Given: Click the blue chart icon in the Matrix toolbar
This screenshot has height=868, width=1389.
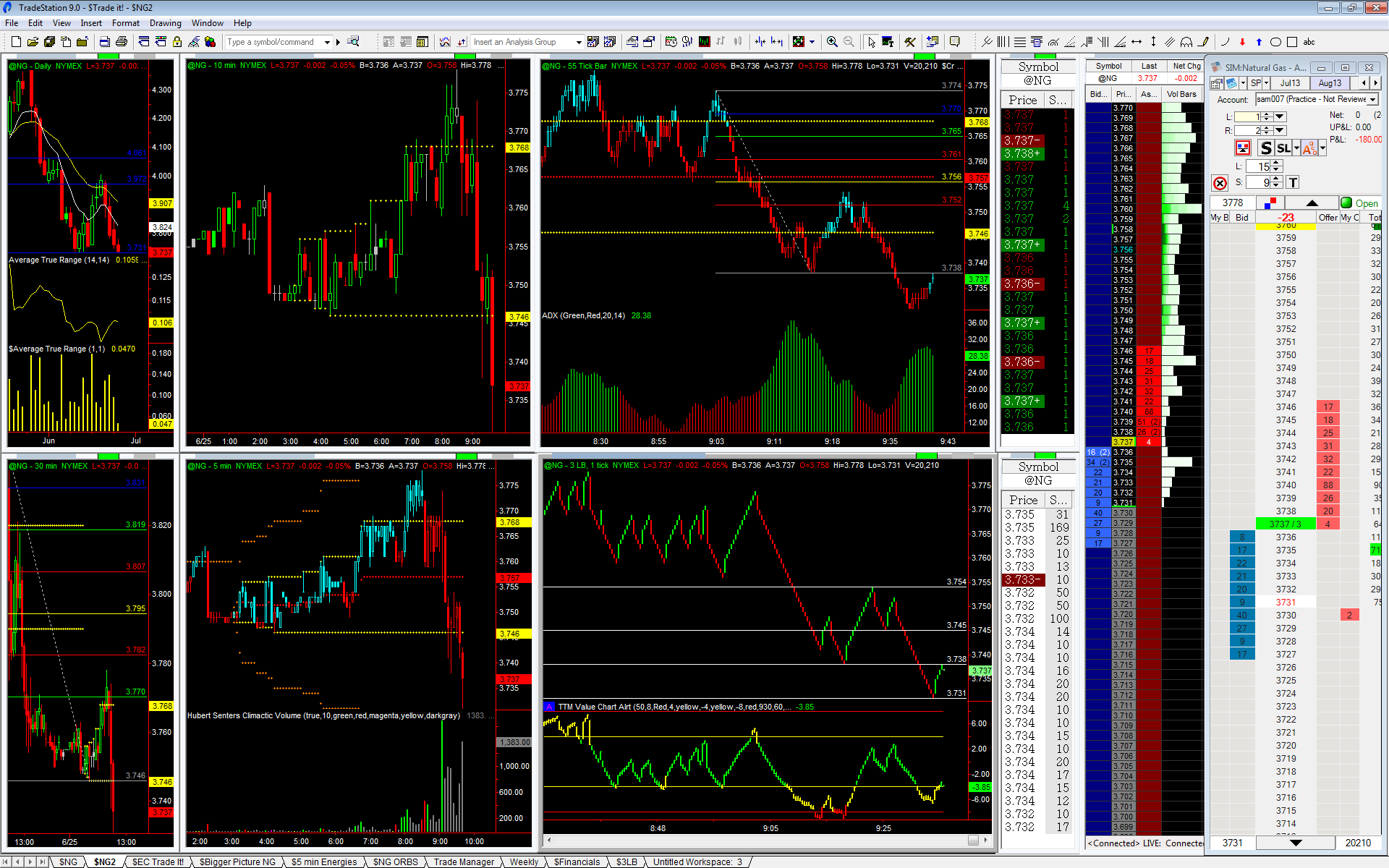Looking at the screenshot, I should [x=1231, y=83].
